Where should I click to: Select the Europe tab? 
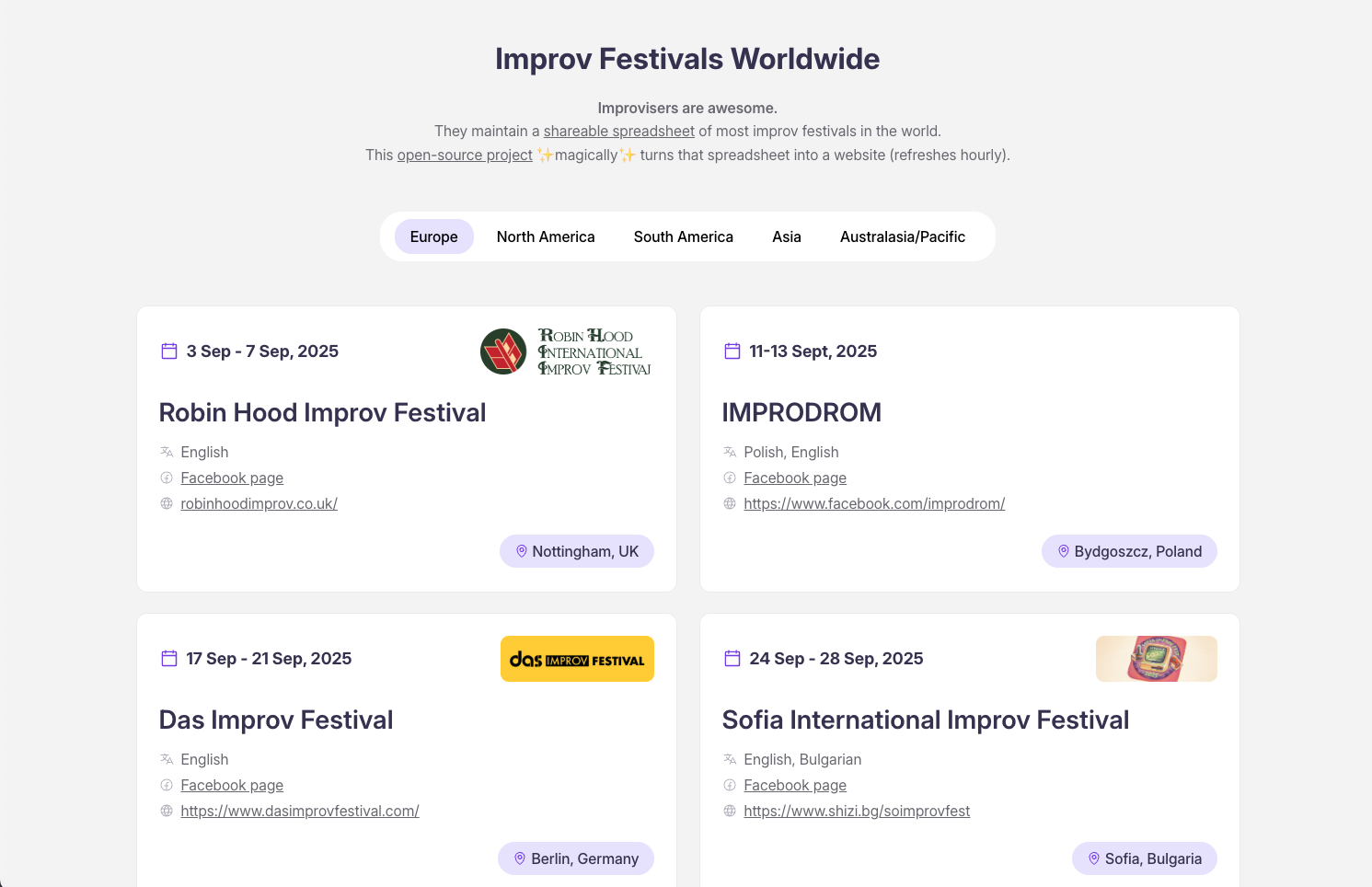coord(433,236)
